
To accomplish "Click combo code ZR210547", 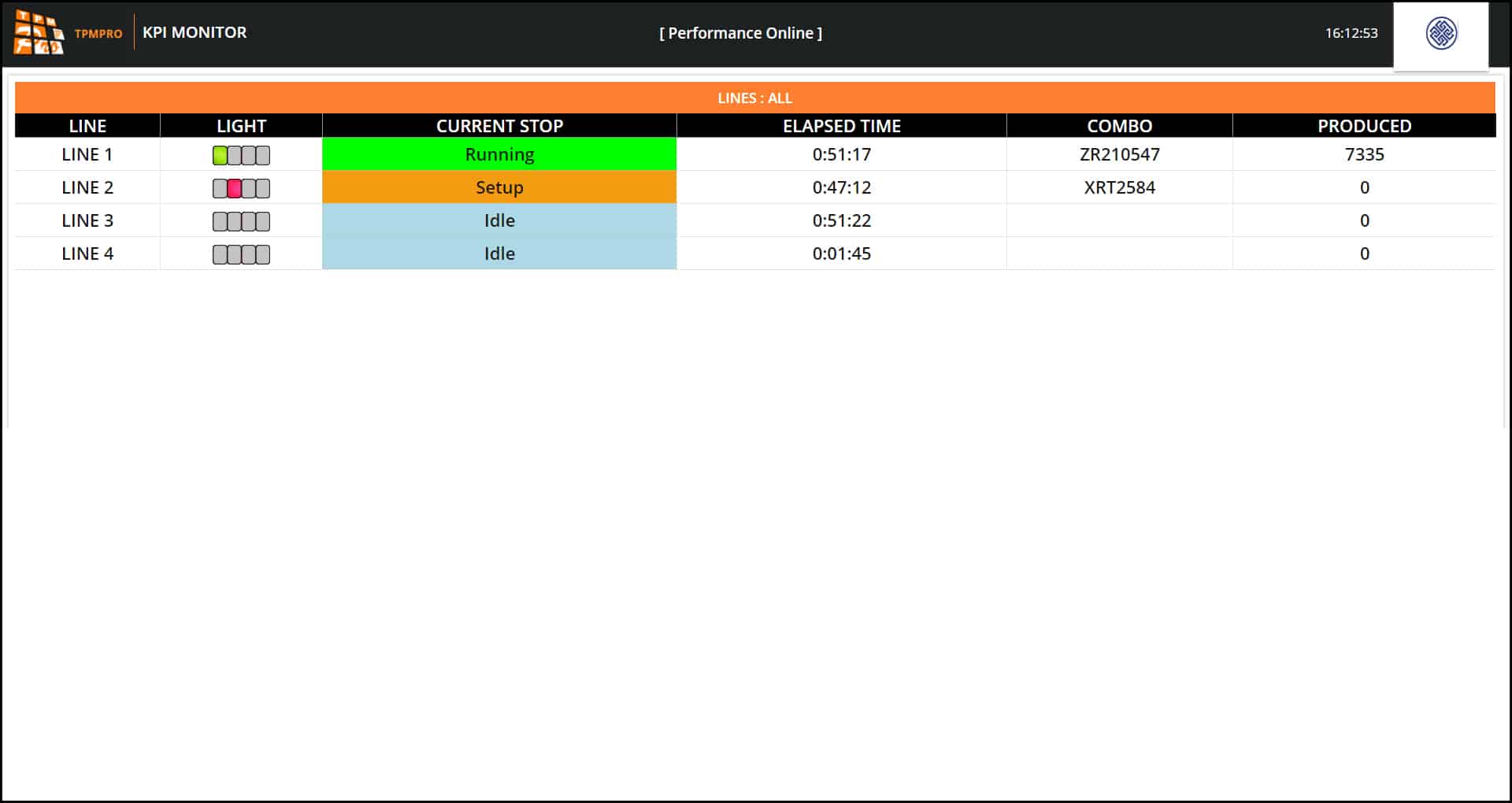I will click(x=1119, y=154).
